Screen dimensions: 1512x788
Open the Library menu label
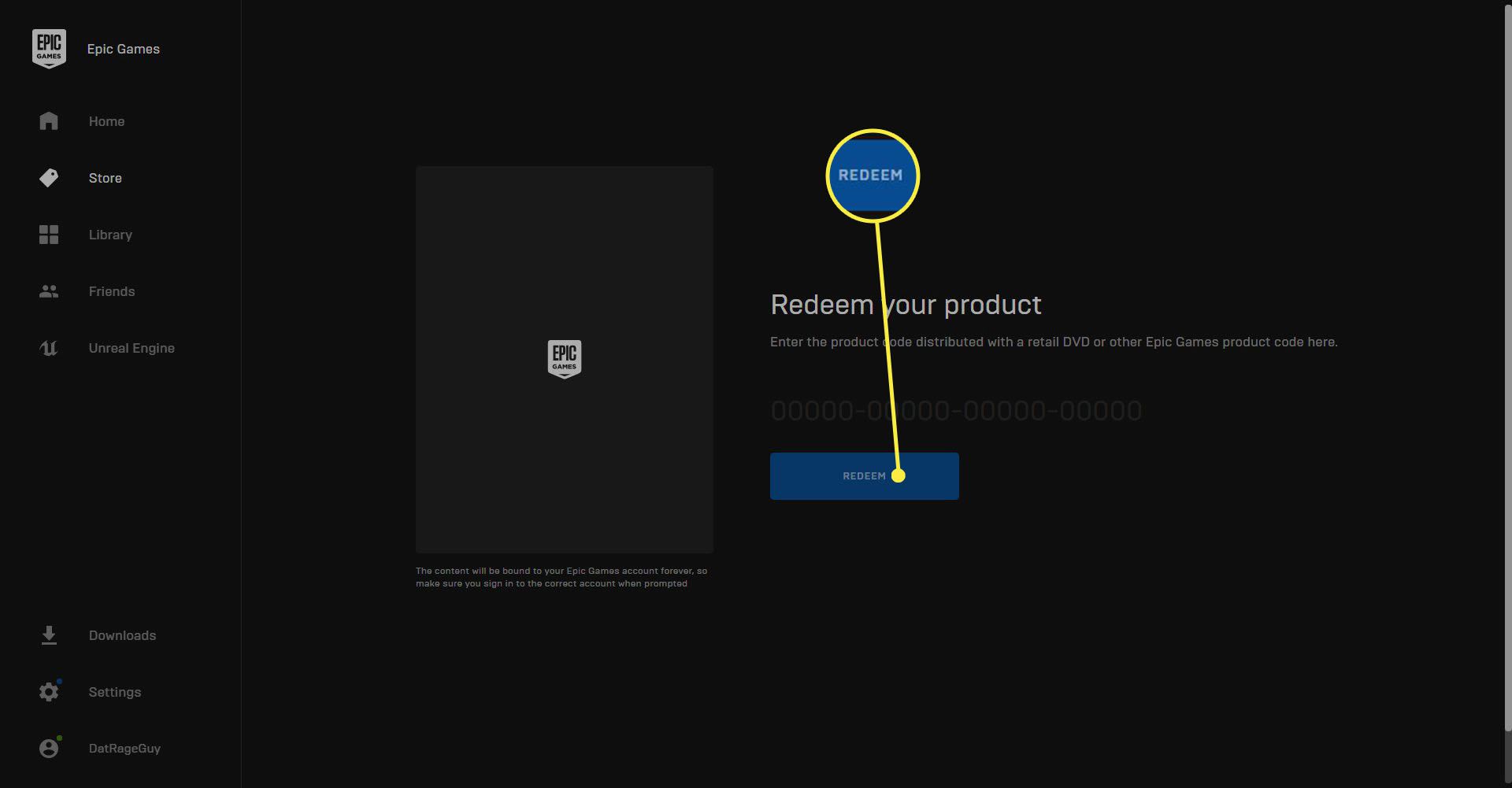(x=110, y=235)
